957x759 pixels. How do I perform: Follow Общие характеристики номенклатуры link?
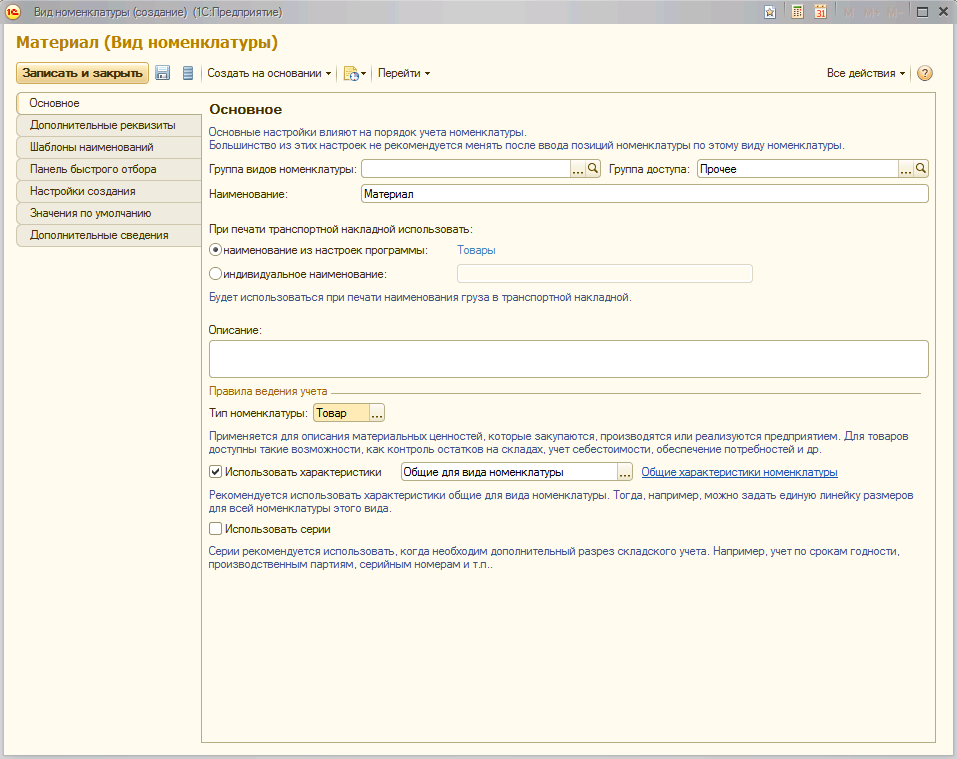739,472
